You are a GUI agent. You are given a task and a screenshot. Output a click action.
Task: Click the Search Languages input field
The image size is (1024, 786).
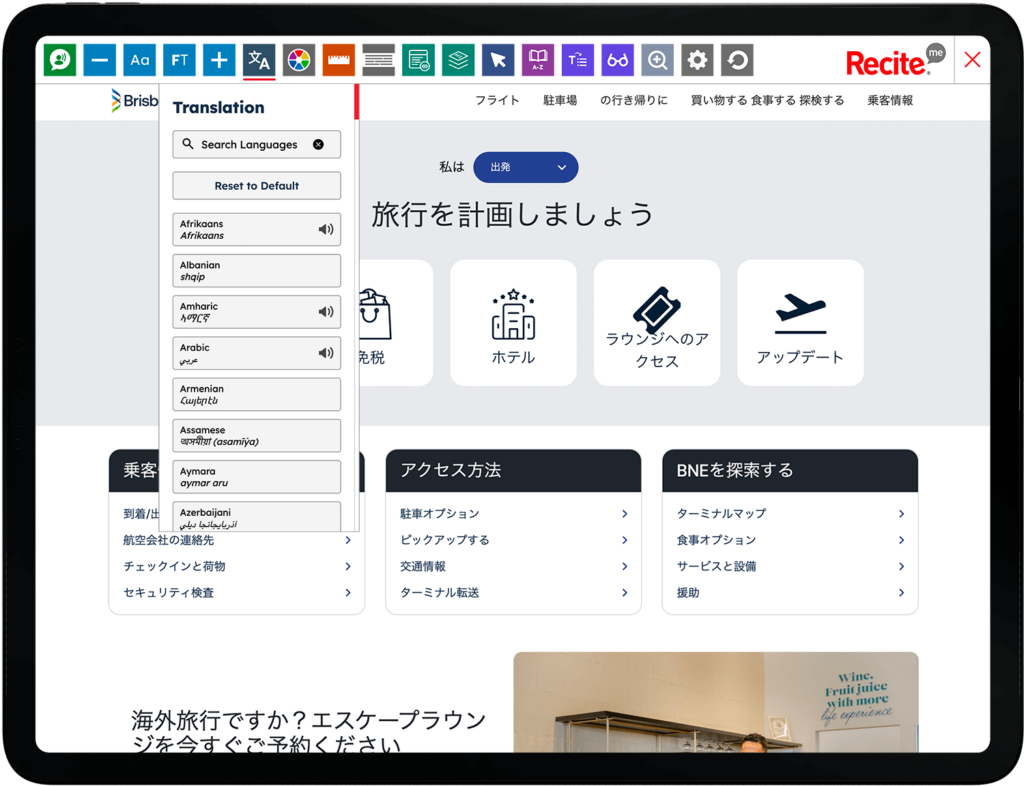[x=257, y=144]
